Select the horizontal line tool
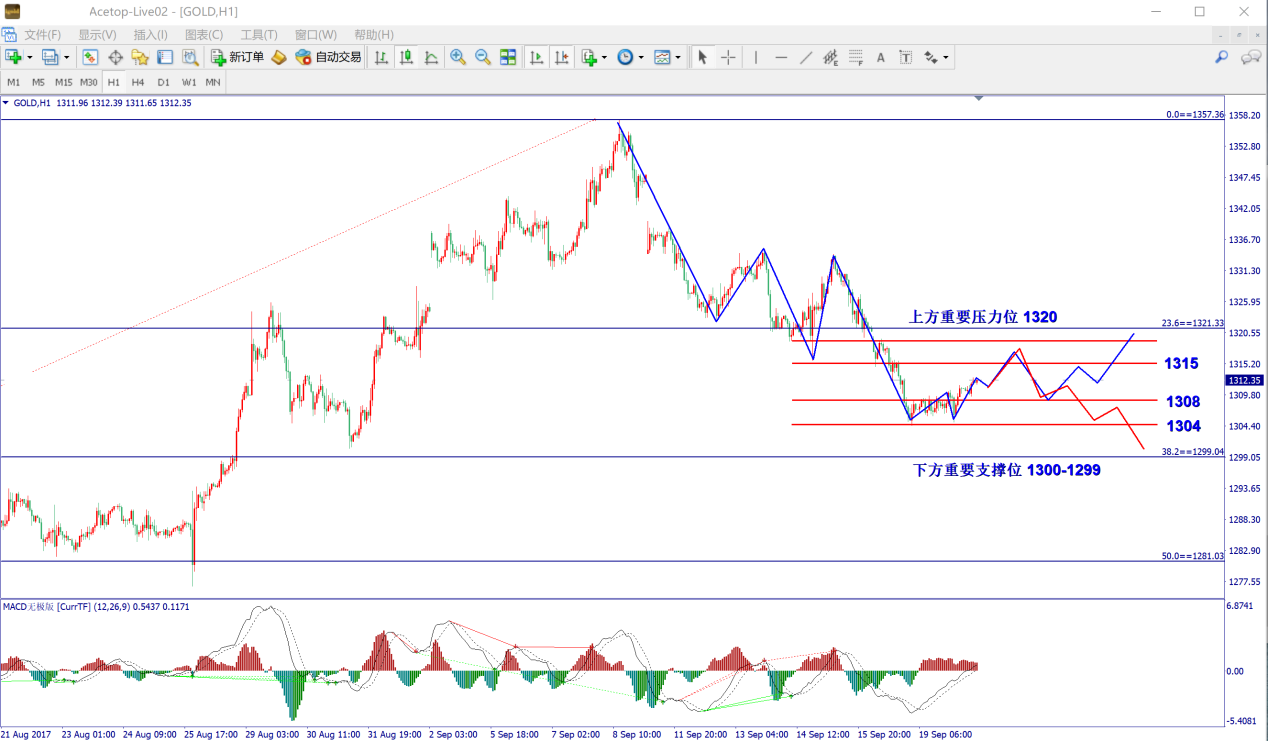 click(781, 57)
